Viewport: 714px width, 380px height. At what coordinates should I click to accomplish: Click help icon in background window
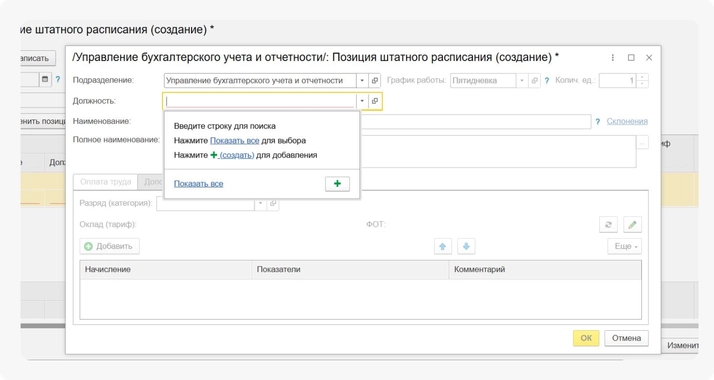point(58,80)
